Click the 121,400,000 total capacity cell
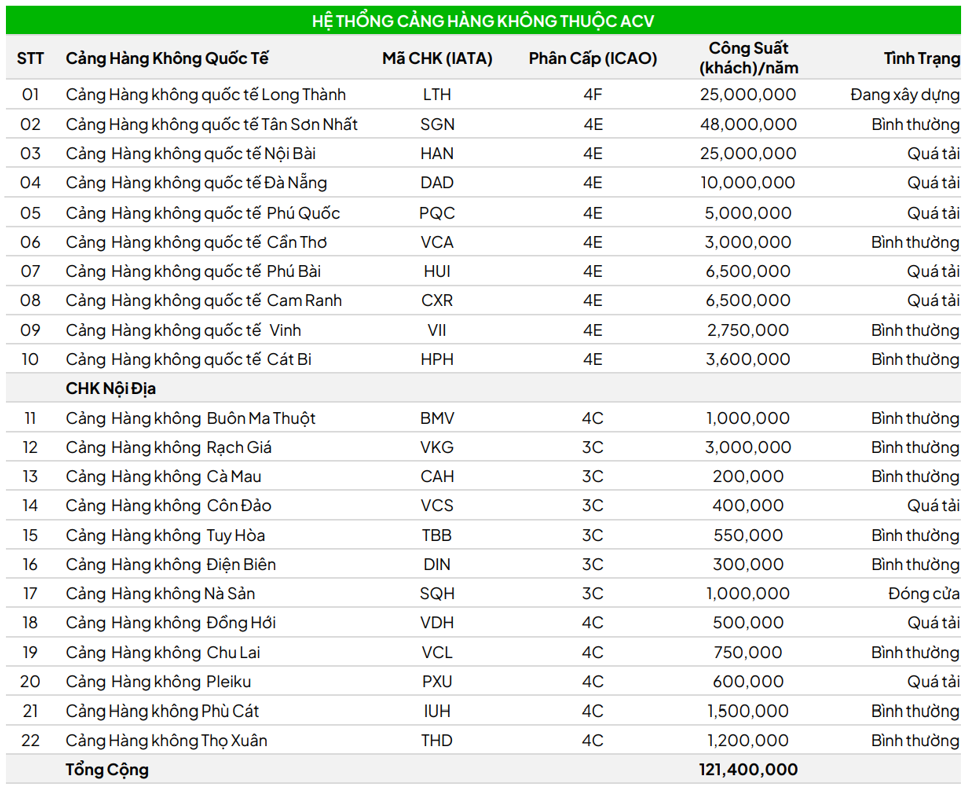The height and width of the screenshot is (788, 967). (x=749, y=770)
